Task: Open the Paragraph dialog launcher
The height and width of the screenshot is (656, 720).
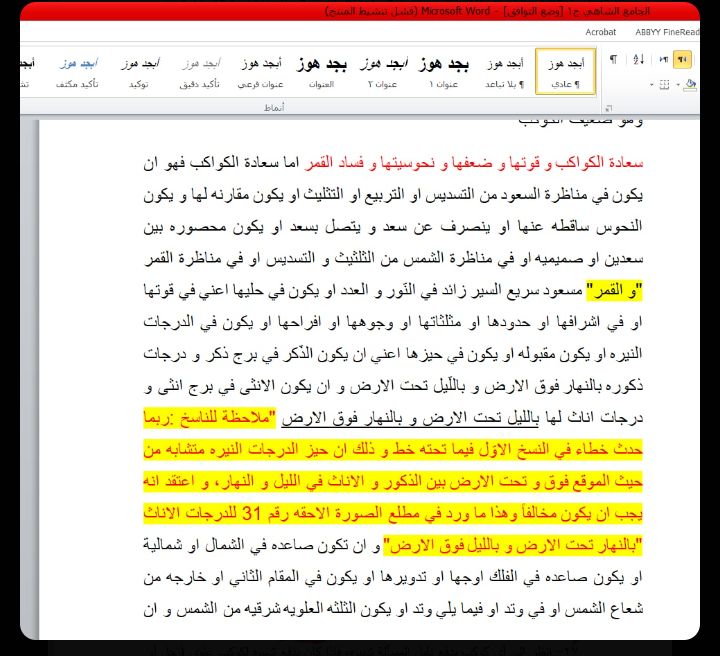Action: [x=608, y=108]
